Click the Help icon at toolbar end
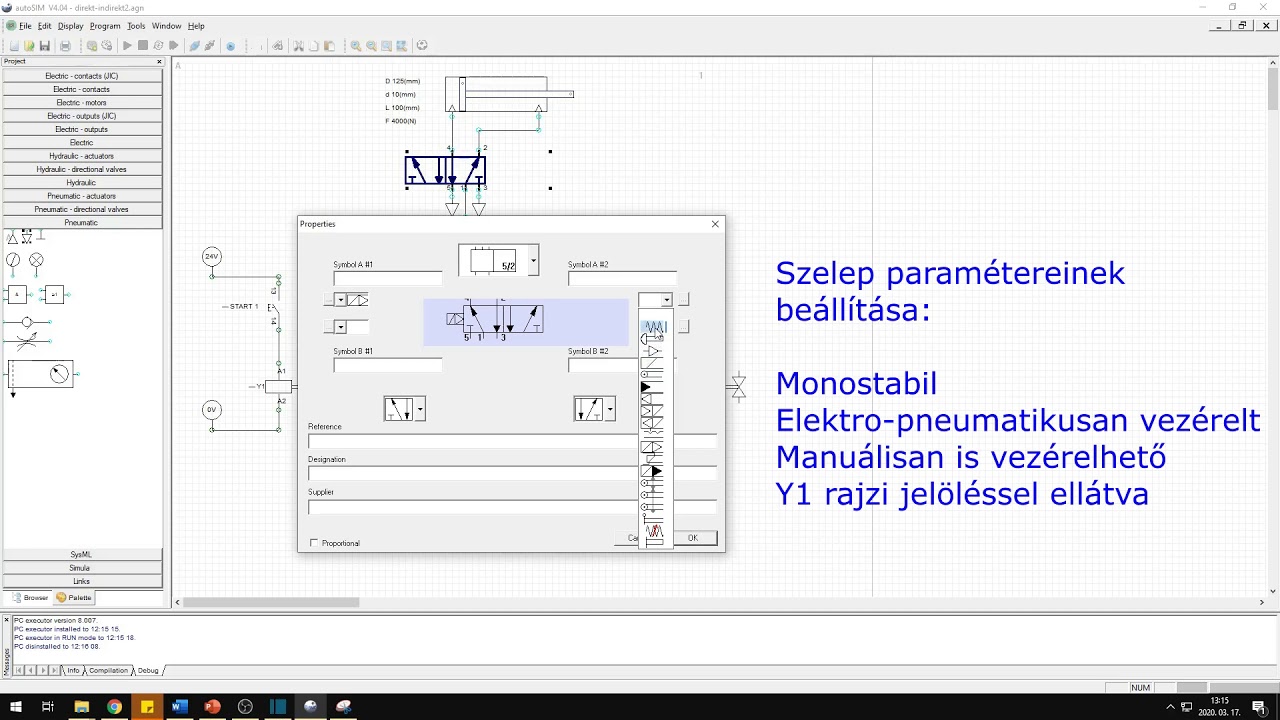 [x=422, y=46]
